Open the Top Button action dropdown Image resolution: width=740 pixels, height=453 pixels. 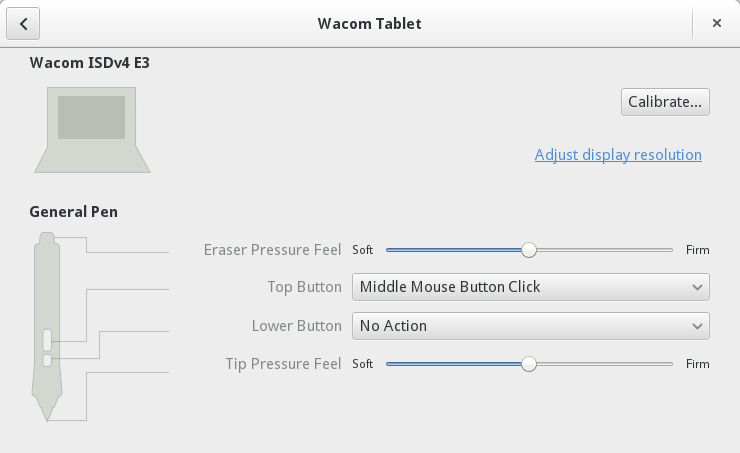click(x=530, y=287)
